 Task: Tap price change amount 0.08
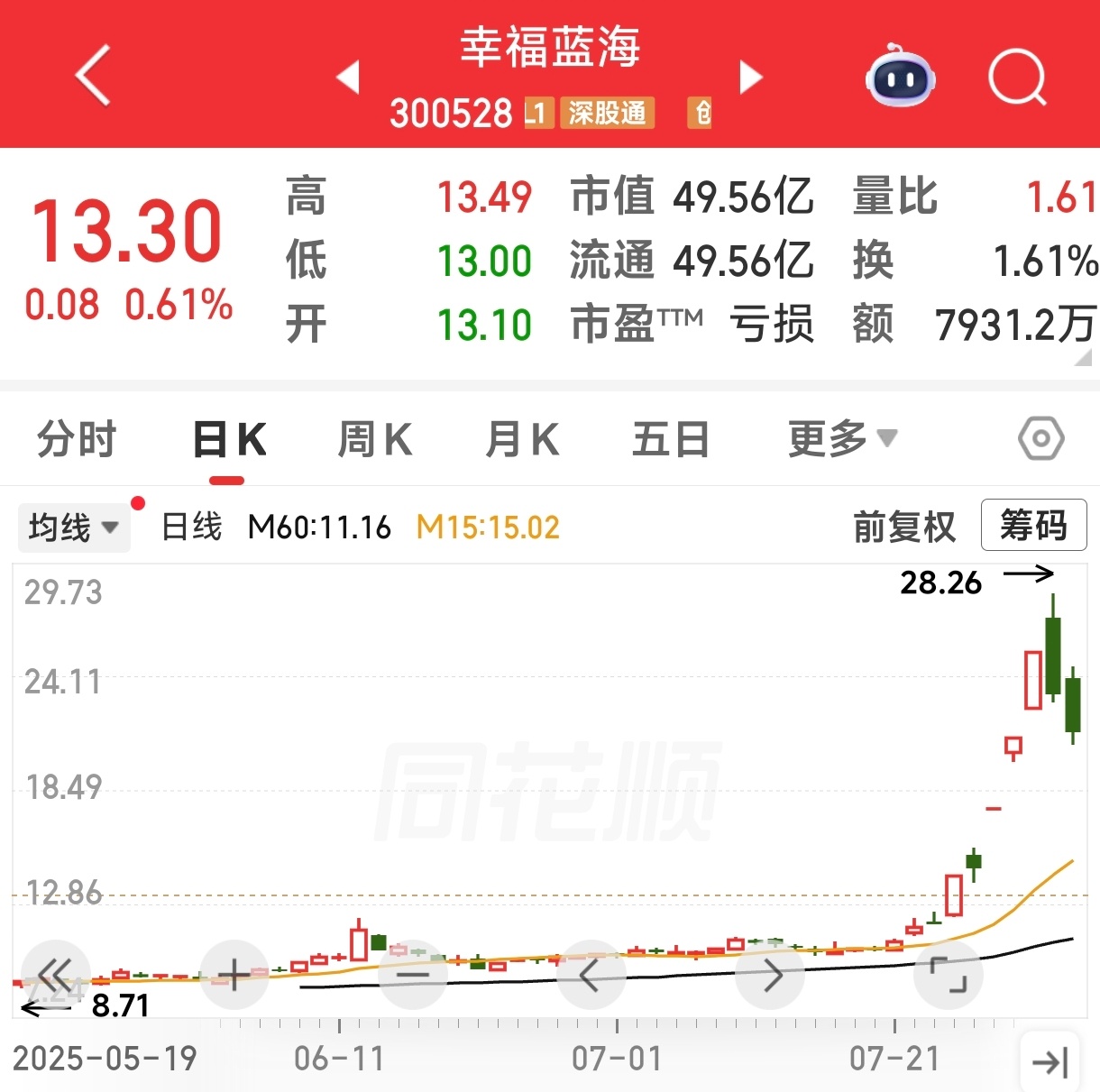click(62, 305)
